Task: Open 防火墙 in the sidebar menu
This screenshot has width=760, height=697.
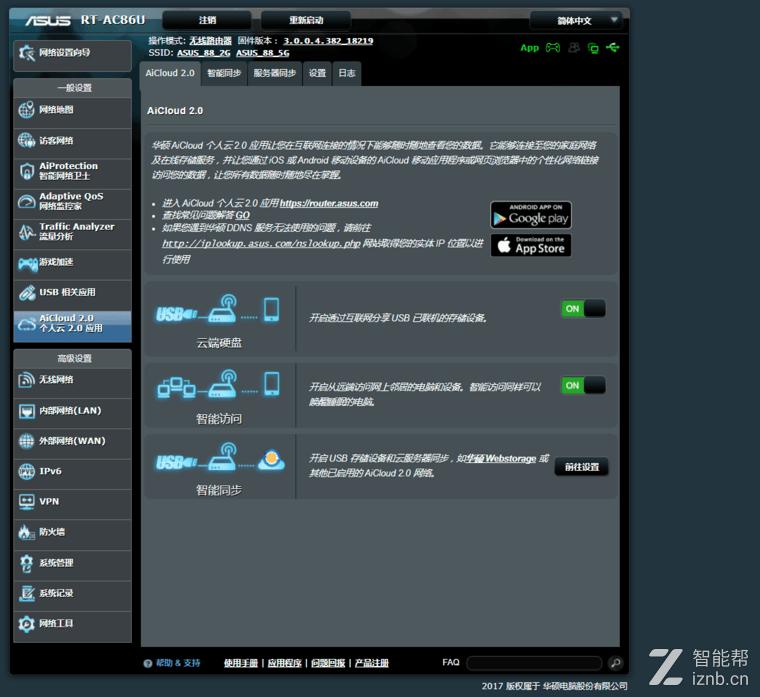Action: pyautogui.click(x=72, y=532)
